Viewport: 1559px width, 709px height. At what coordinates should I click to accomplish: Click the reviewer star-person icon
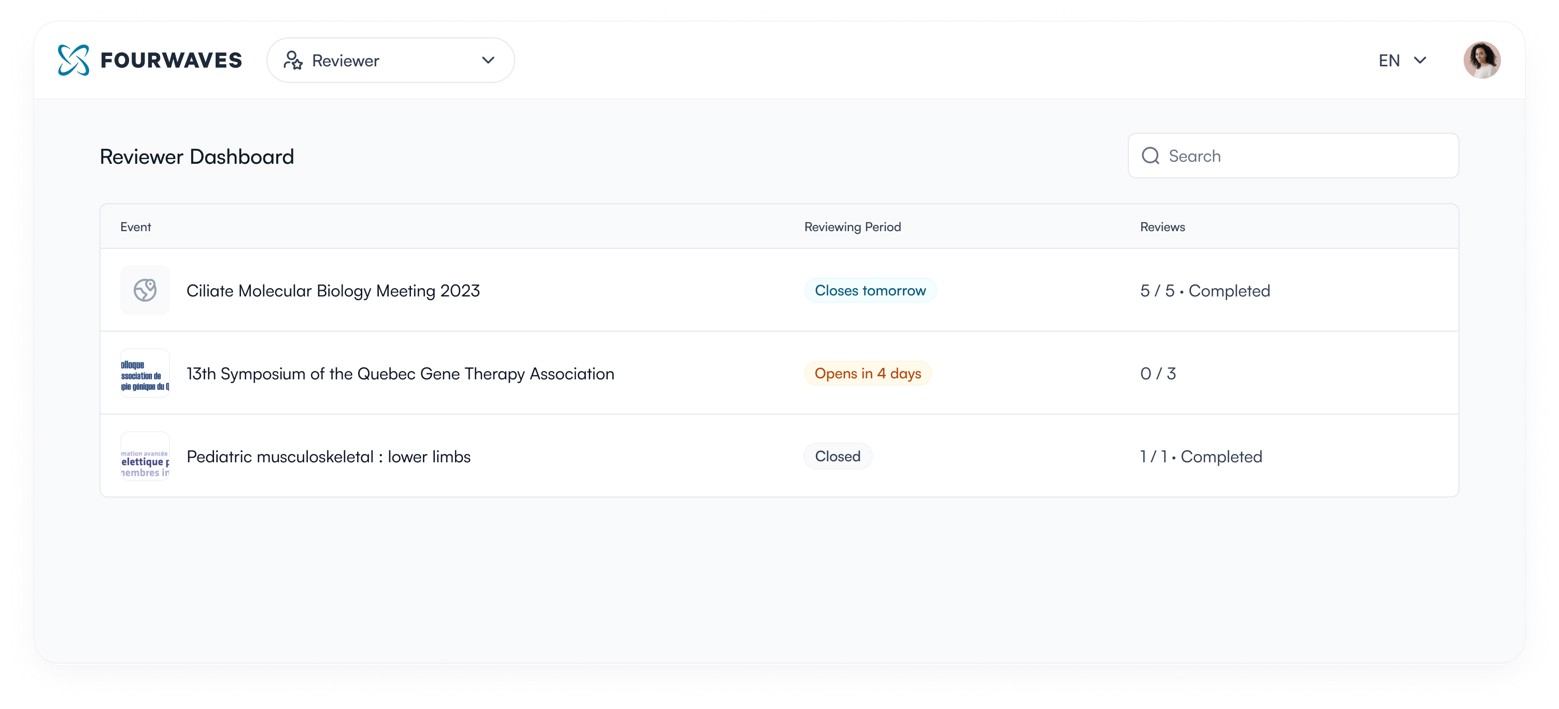293,60
